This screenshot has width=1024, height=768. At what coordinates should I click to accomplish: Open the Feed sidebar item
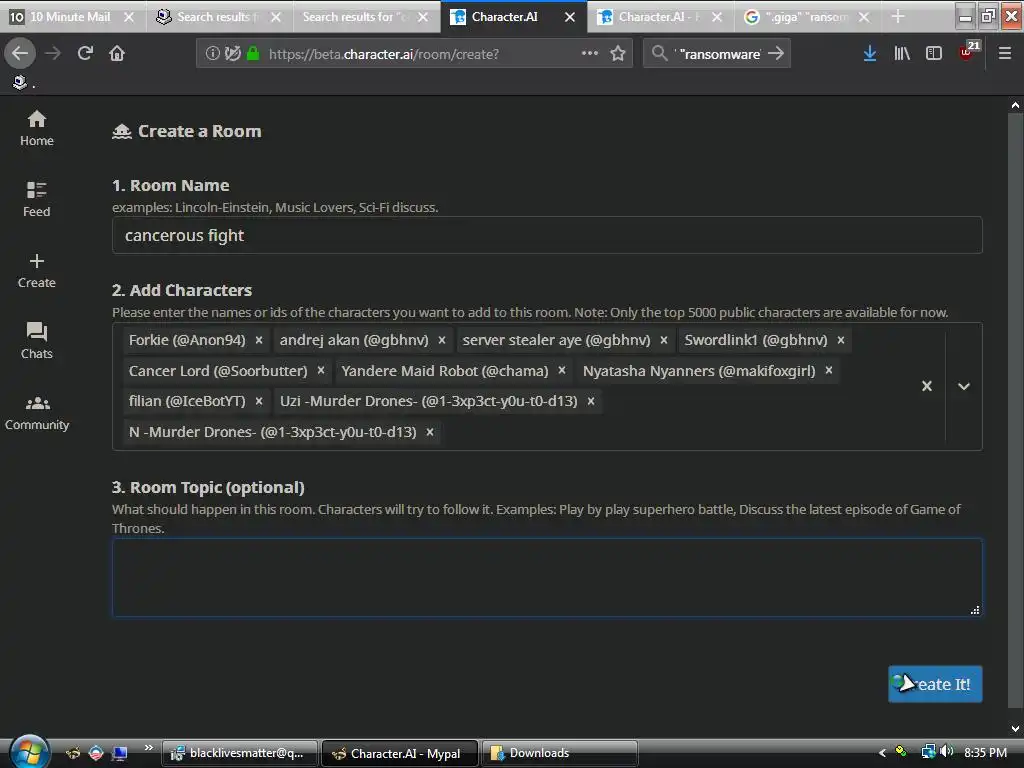click(37, 199)
